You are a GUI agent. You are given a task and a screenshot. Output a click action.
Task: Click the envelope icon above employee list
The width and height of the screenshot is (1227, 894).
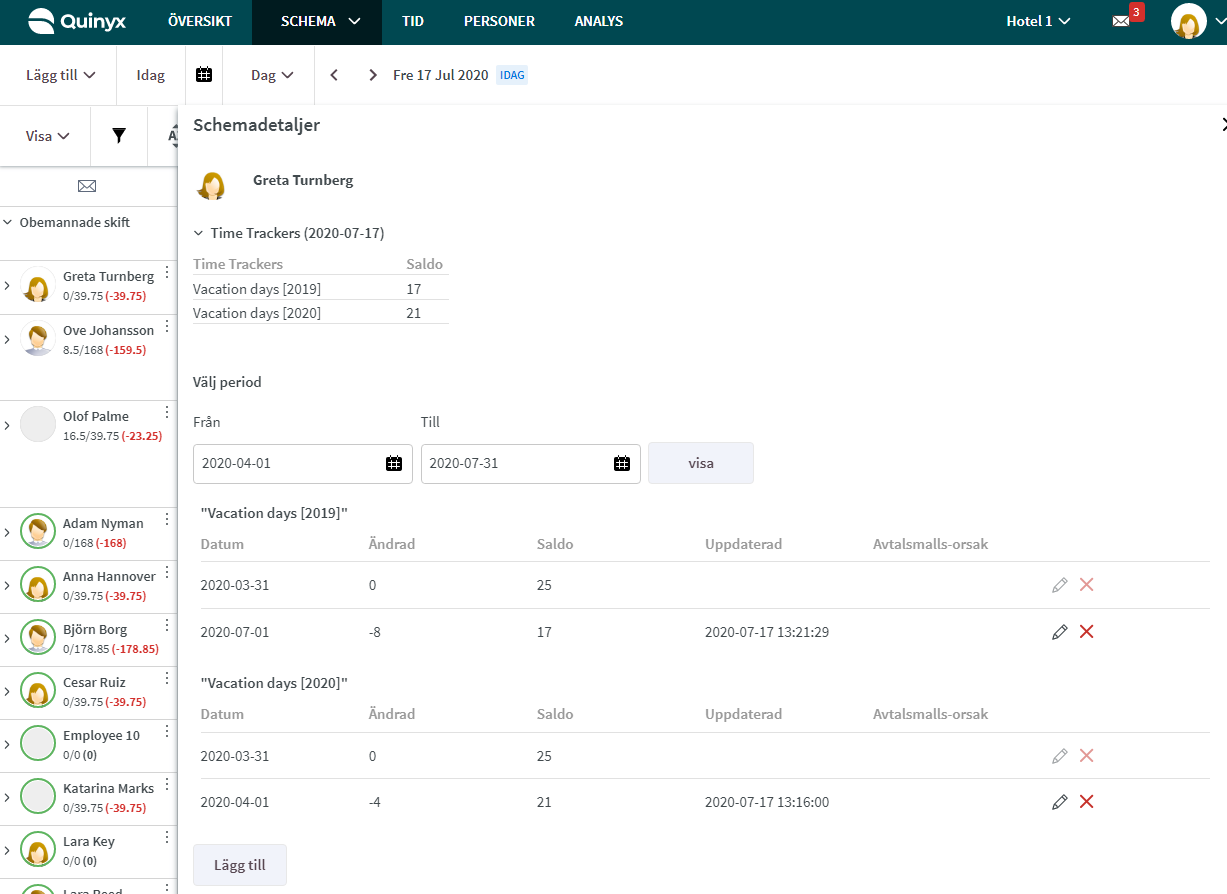click(x=87, y=186)
